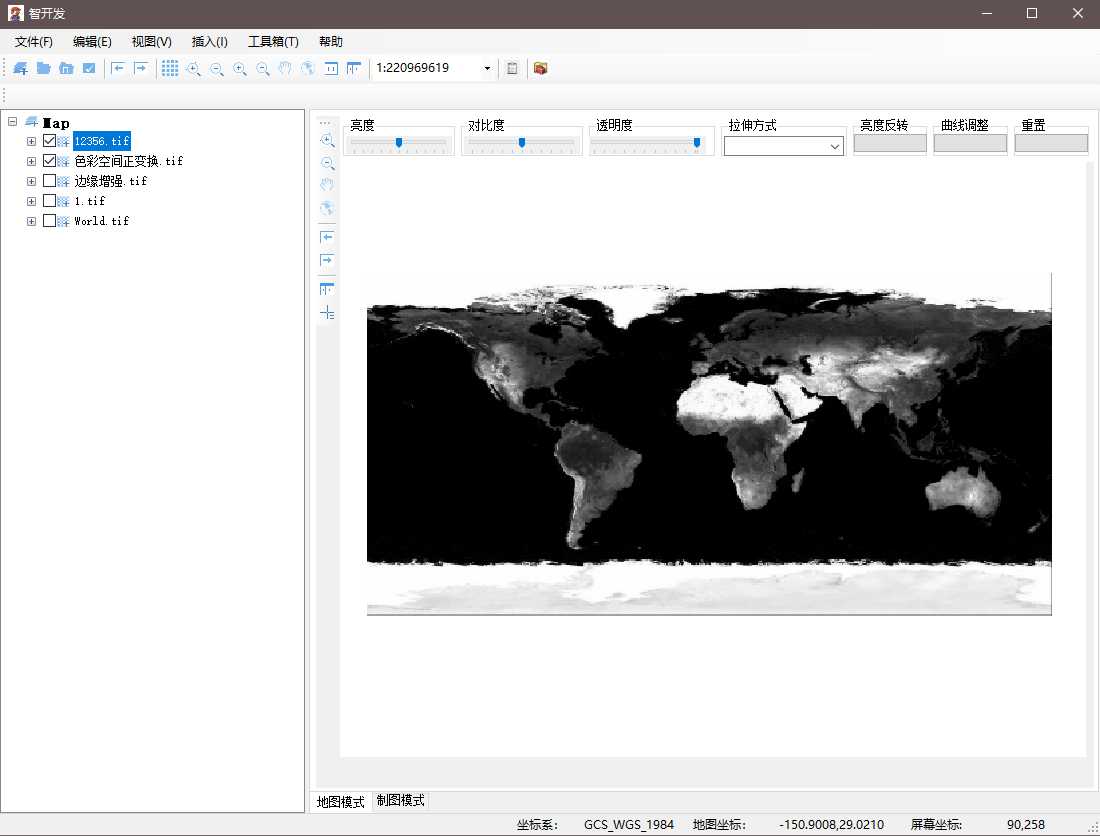Activate the pan hand tool in top toolbar
1100x836 pixels.
tap(285, 68)
